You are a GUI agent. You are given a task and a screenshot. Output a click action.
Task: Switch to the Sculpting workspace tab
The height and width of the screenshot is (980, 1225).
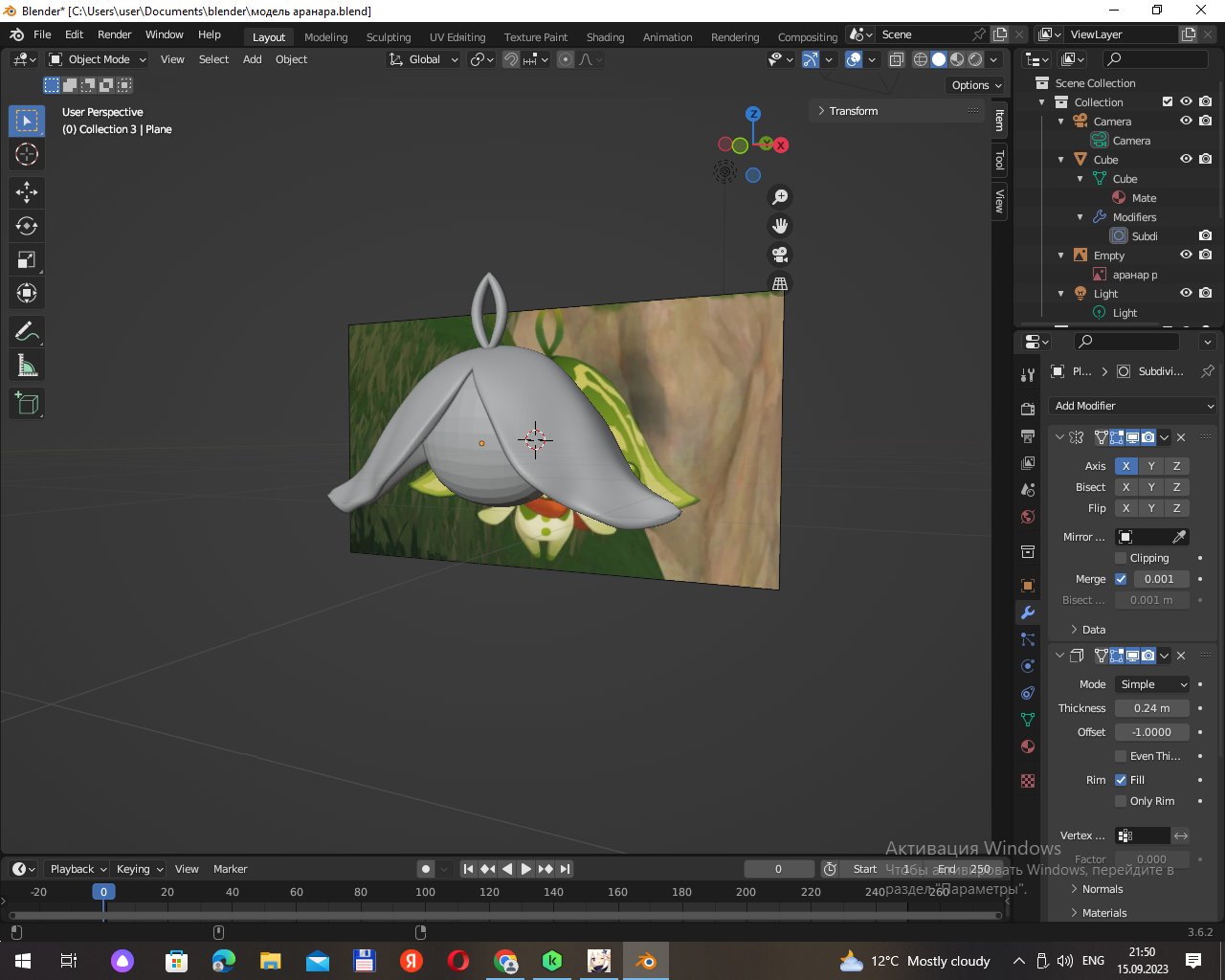pos(388,37)
